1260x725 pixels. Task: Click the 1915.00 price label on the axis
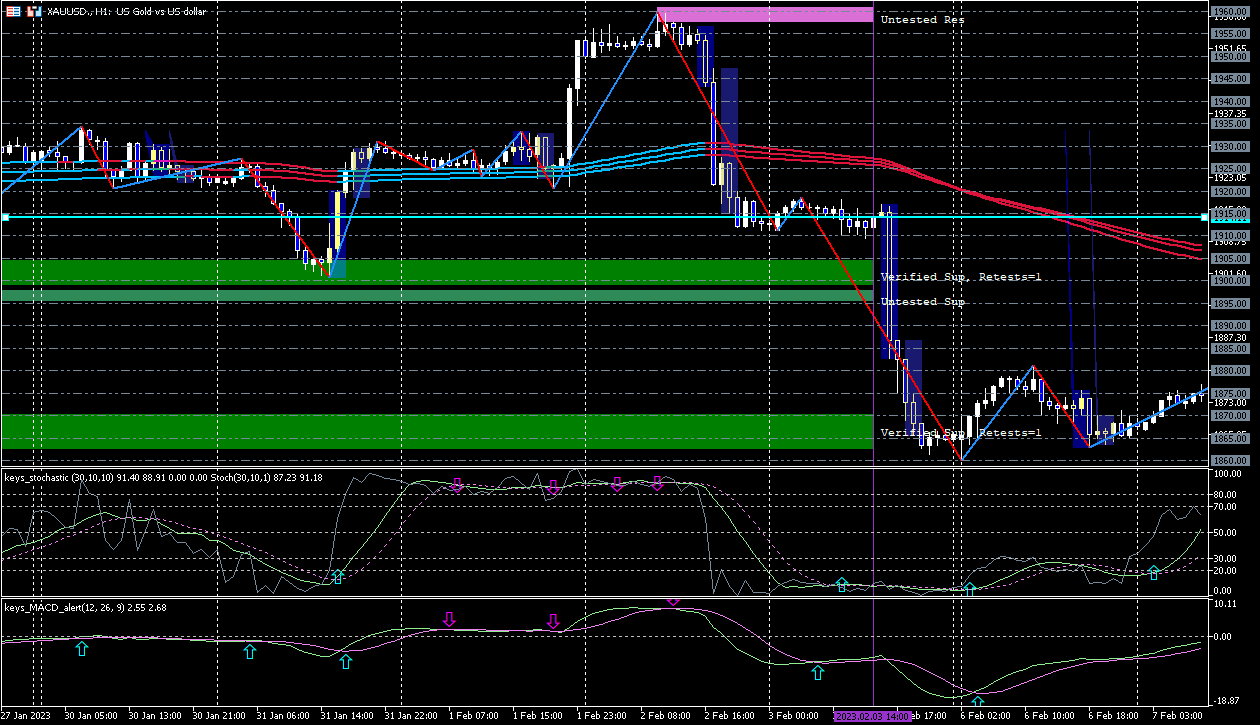pos(1228,213)
